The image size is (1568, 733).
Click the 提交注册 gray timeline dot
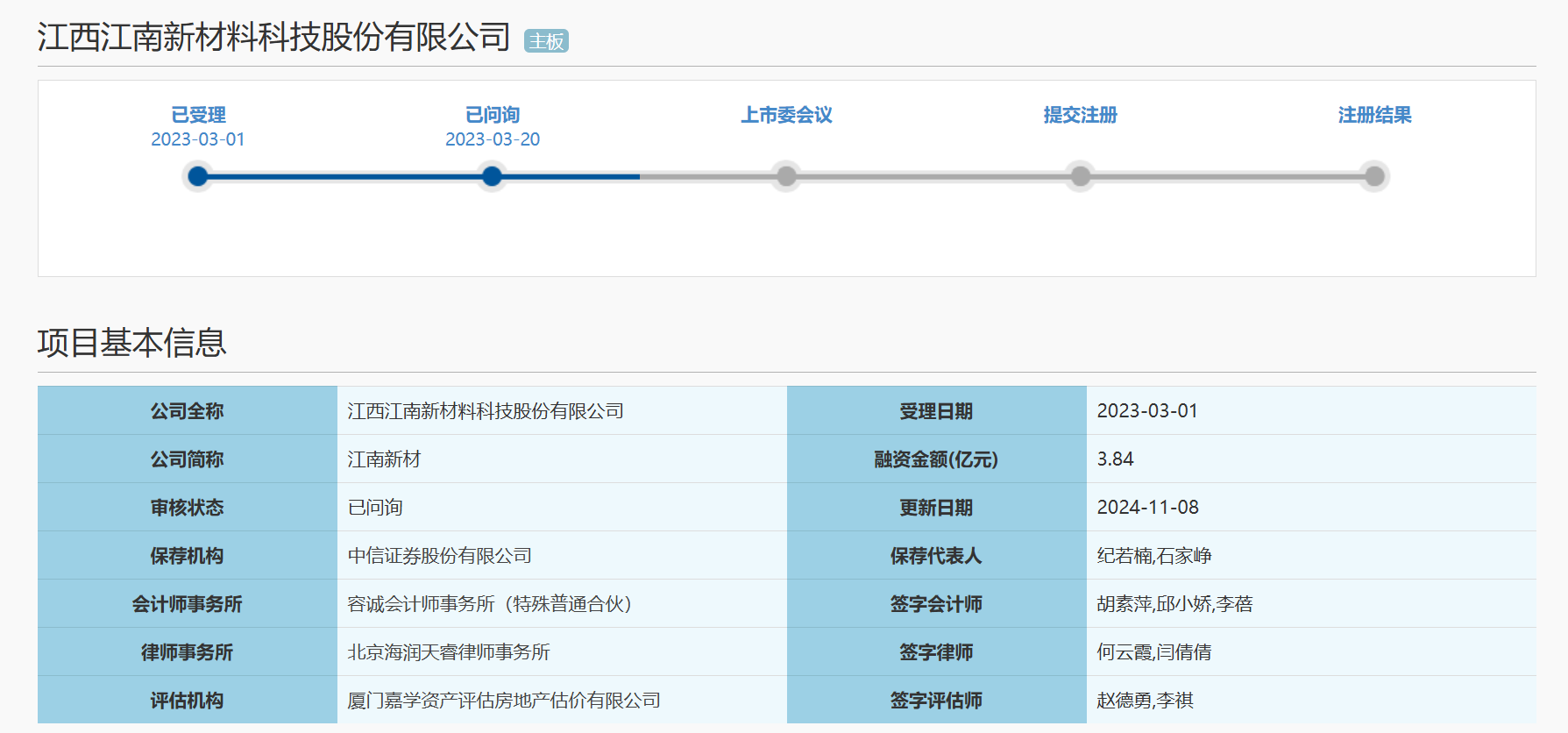pyautogui.click(x=1081, y=176)
